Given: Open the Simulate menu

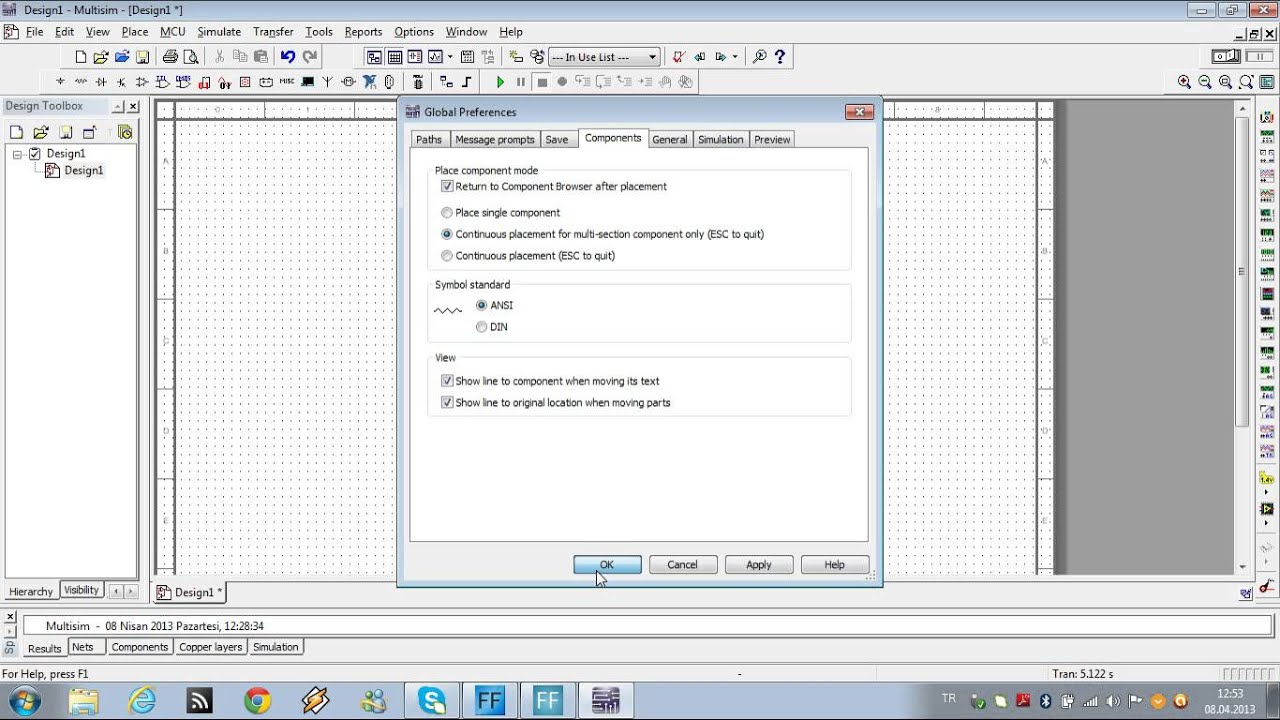Looking at the screenshot, I should click(x=219, y=32).
